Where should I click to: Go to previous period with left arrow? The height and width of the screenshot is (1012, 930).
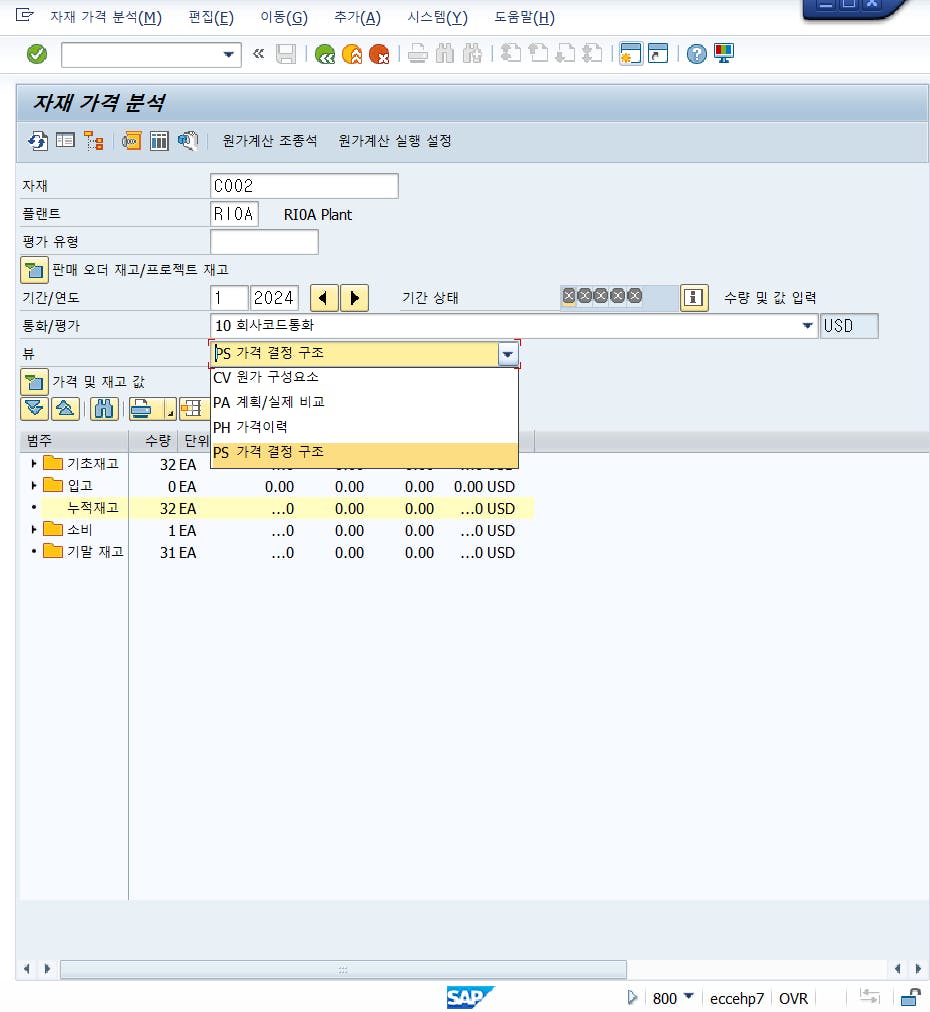(324, 298)
